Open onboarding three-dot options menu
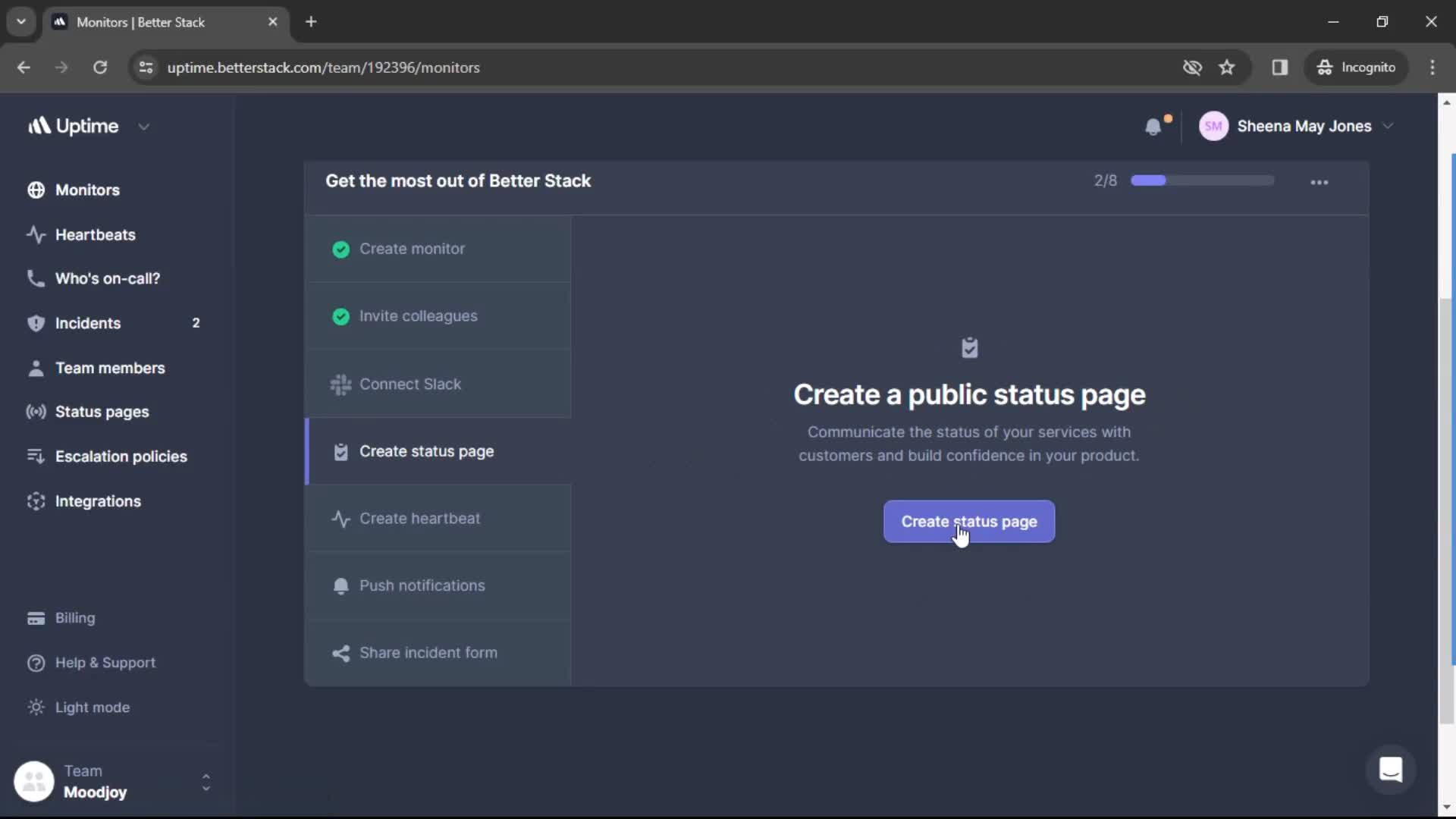The width and height of the screenshot is (1456, 819). click(x=1319, y=183)
